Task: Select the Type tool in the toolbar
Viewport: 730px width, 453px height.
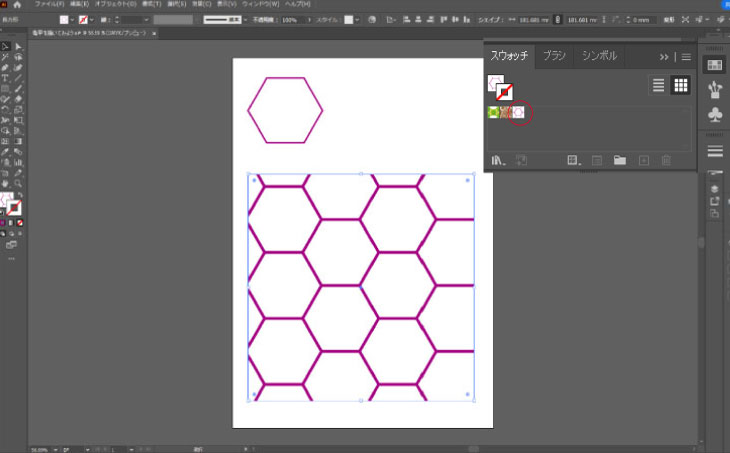Action: [x=6, y=77]
